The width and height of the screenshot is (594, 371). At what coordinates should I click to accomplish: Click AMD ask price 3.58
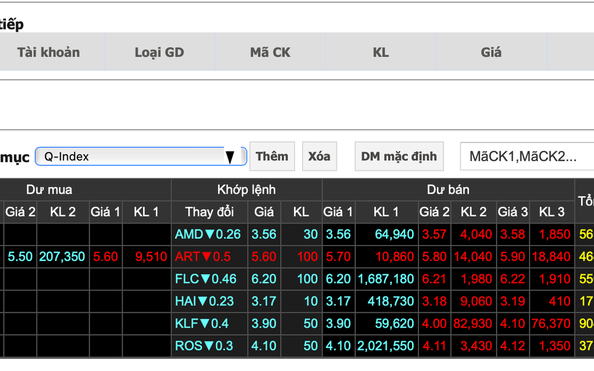(513, 234)
